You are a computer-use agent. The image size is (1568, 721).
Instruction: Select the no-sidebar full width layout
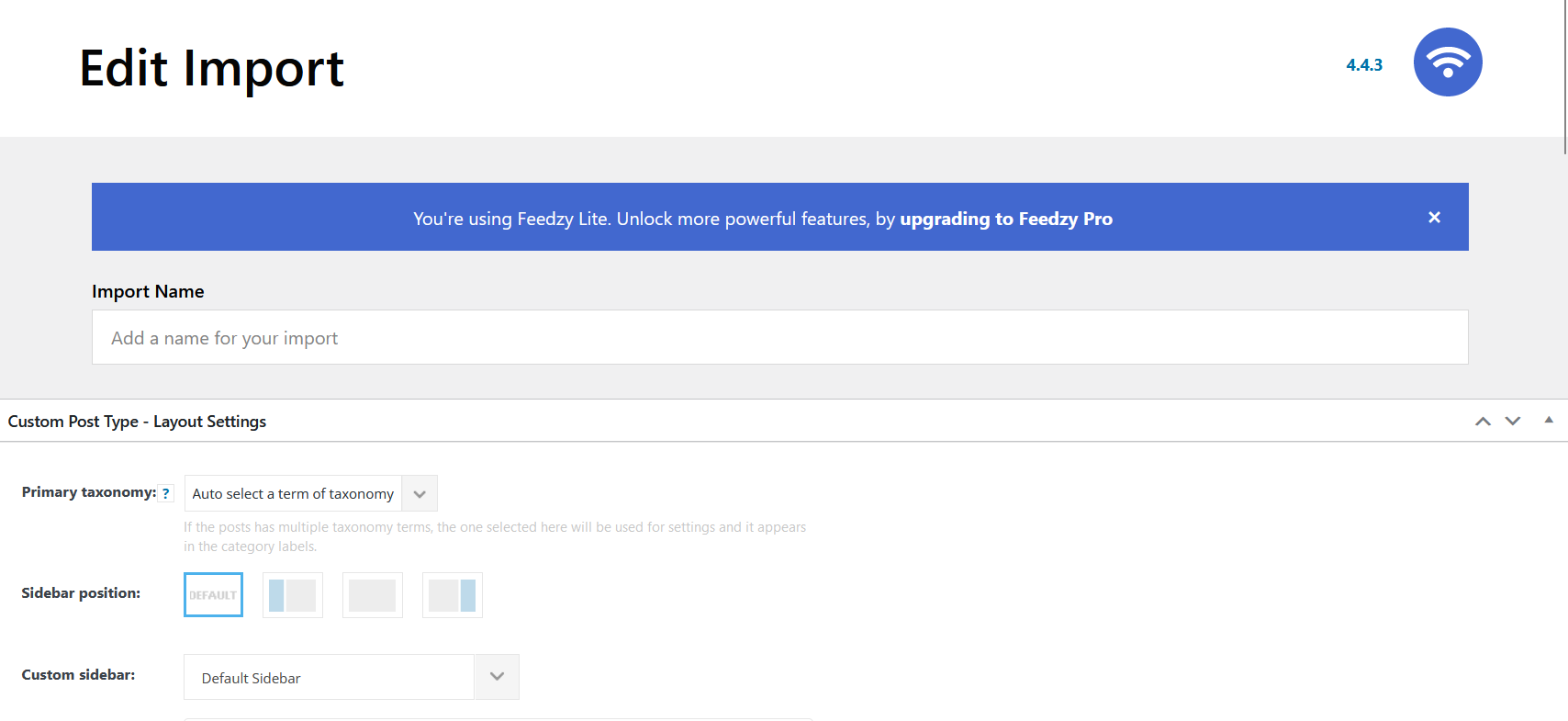[373, 595]
